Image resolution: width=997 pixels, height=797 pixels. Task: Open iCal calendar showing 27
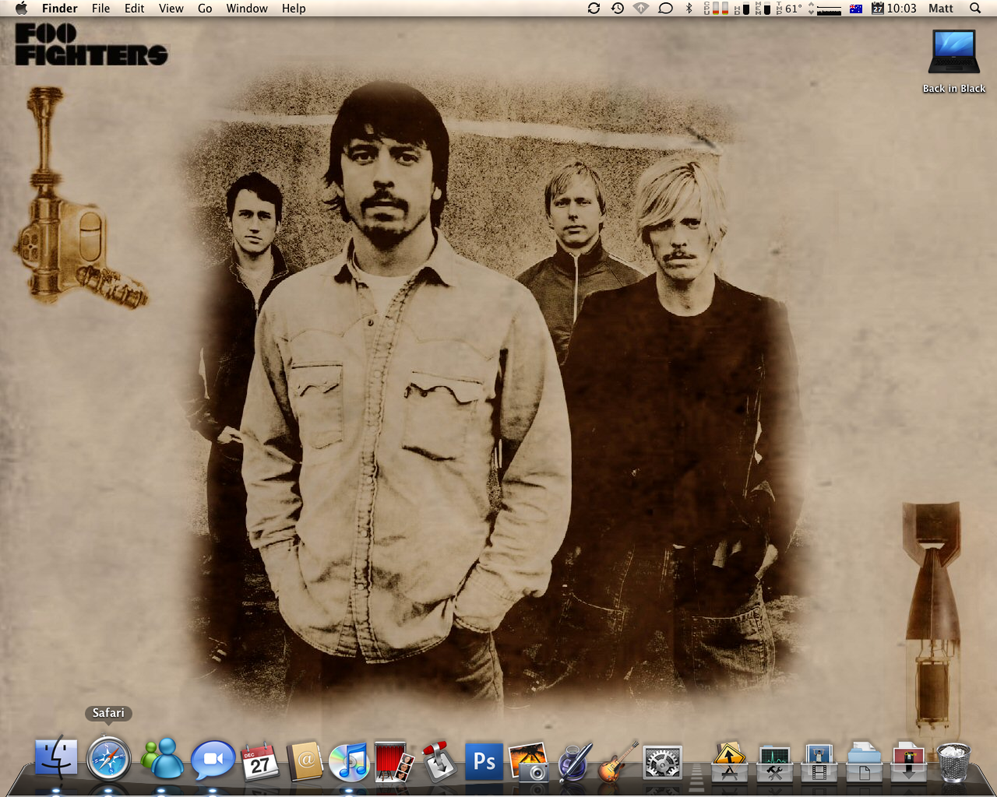260,761
